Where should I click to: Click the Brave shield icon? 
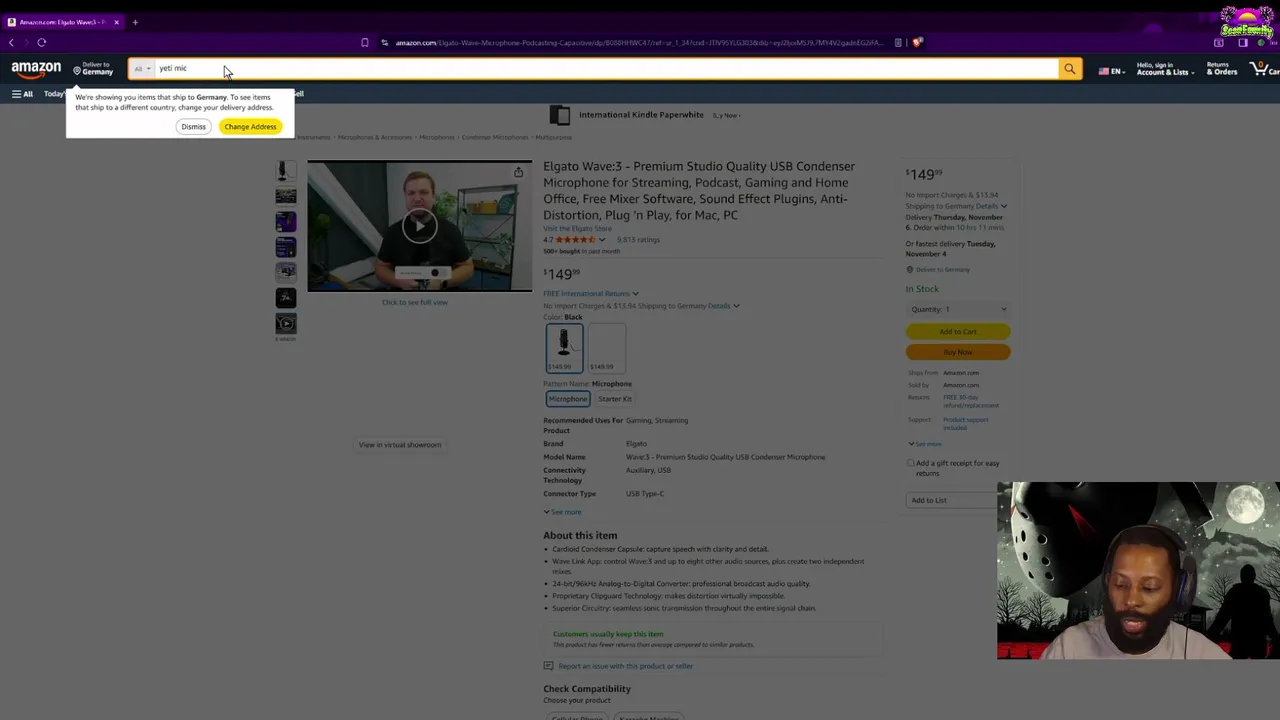click(917, 43)
